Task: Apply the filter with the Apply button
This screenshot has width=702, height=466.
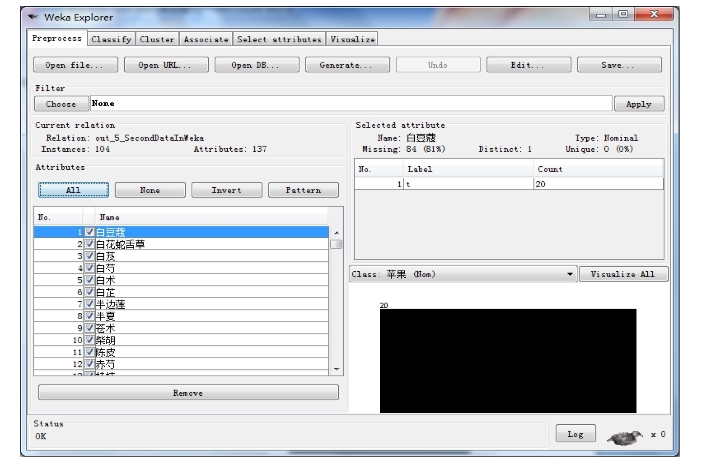Action: point(639,104)
